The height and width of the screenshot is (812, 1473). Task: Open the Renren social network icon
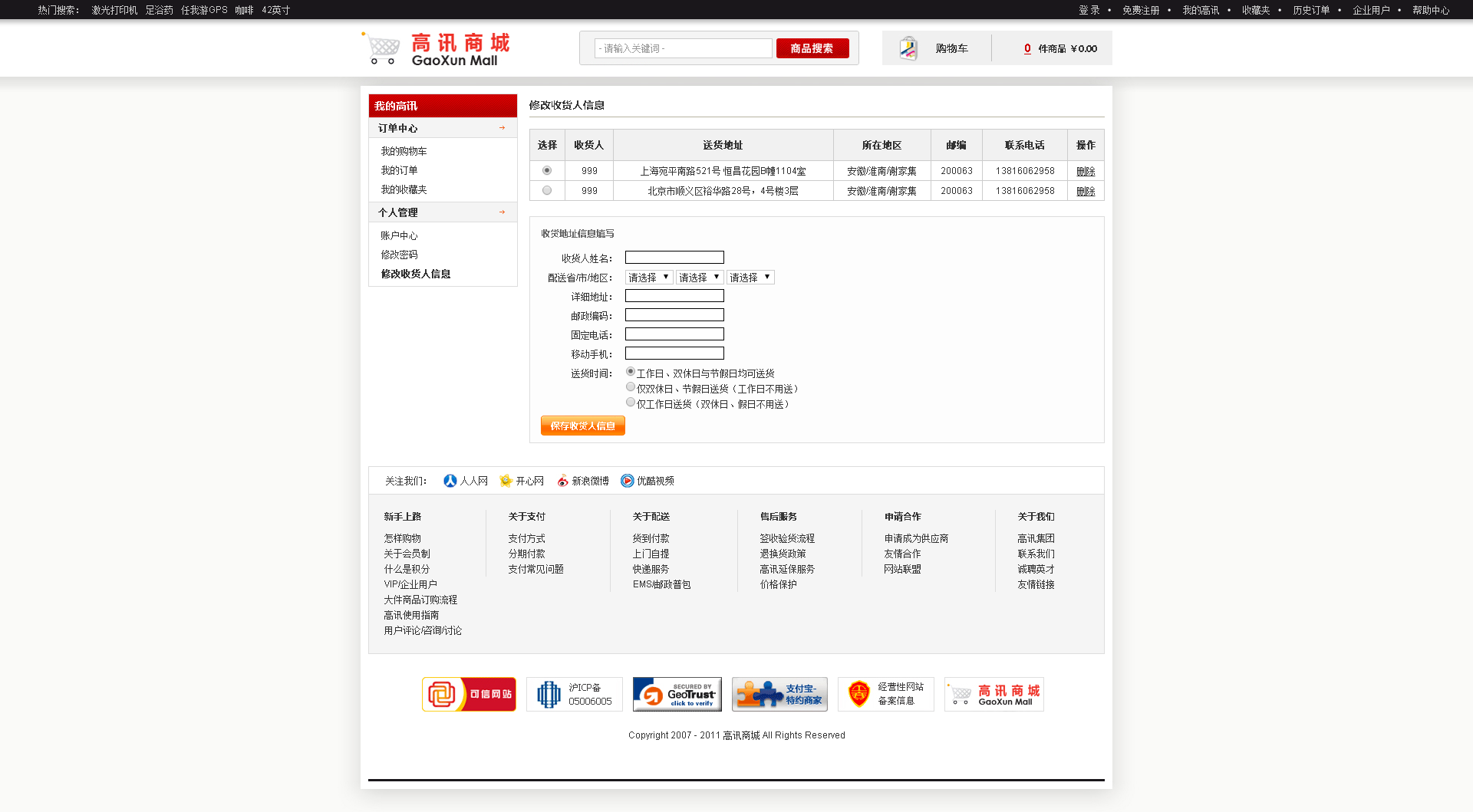[450, 481]
